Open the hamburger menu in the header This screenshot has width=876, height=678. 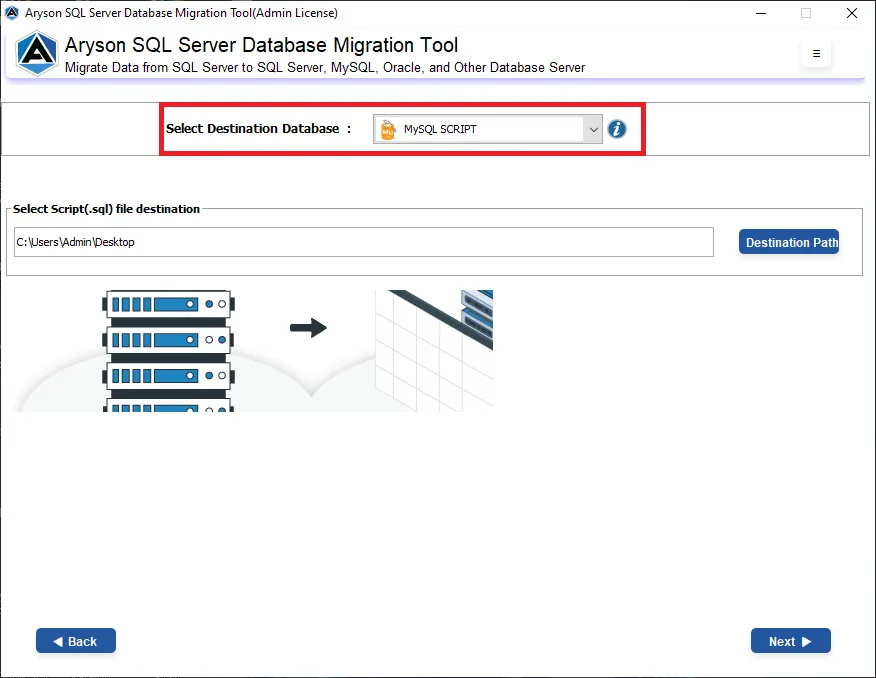[x=816, y=54]
